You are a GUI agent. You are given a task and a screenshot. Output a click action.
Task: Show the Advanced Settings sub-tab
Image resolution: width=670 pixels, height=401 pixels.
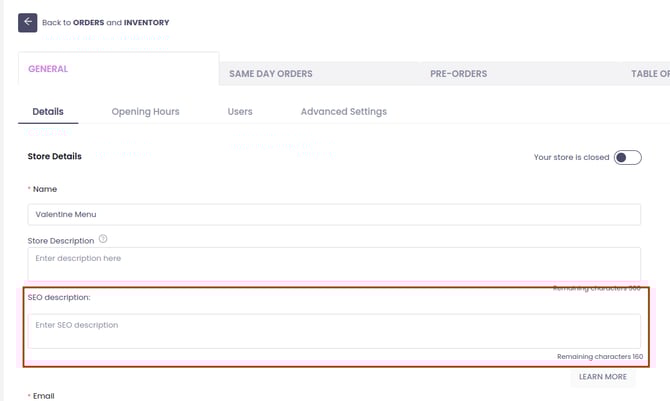click(343, 112)
